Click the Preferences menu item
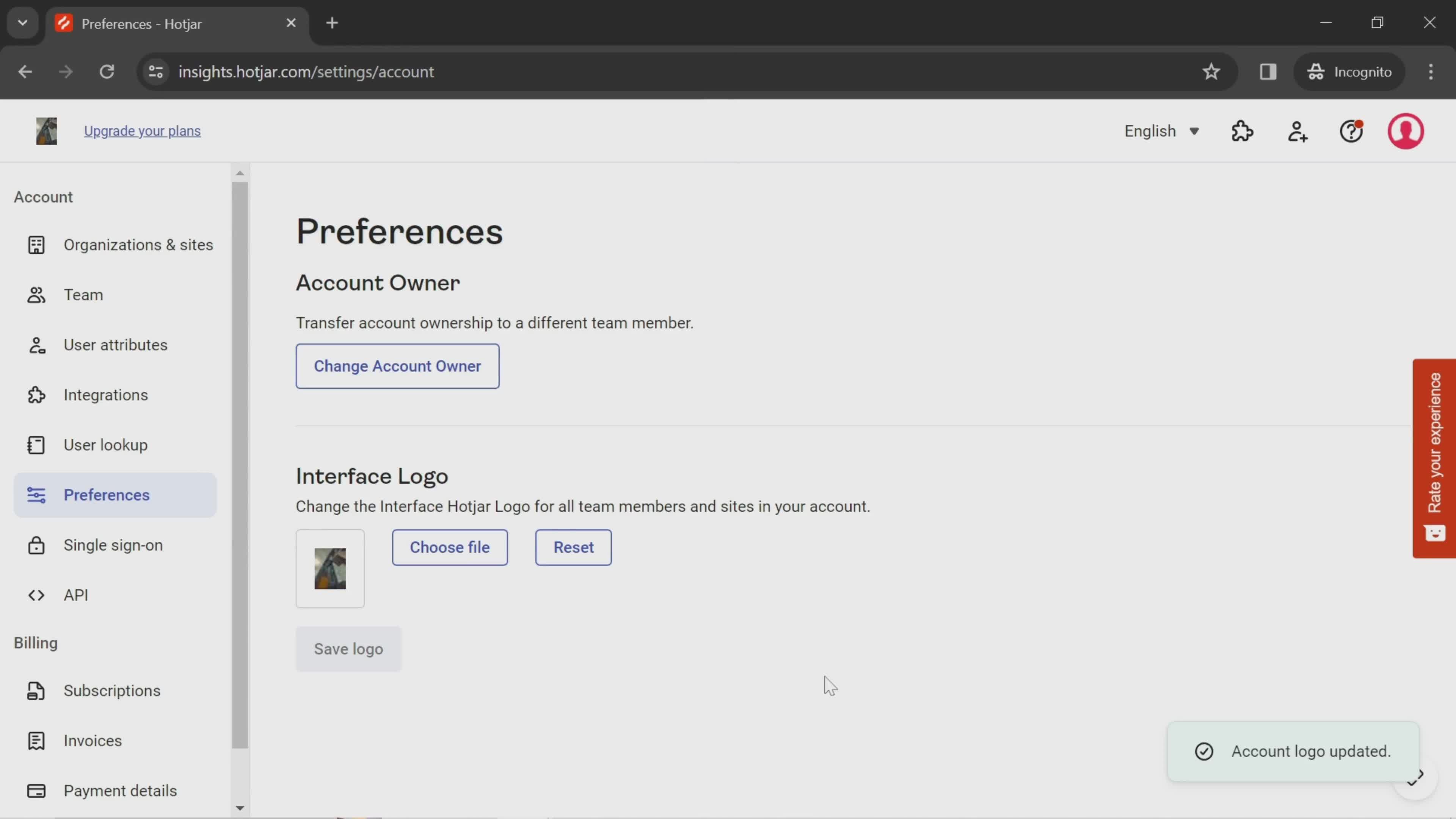Viewport: 1456px width, 819px height. pos(106,494)
